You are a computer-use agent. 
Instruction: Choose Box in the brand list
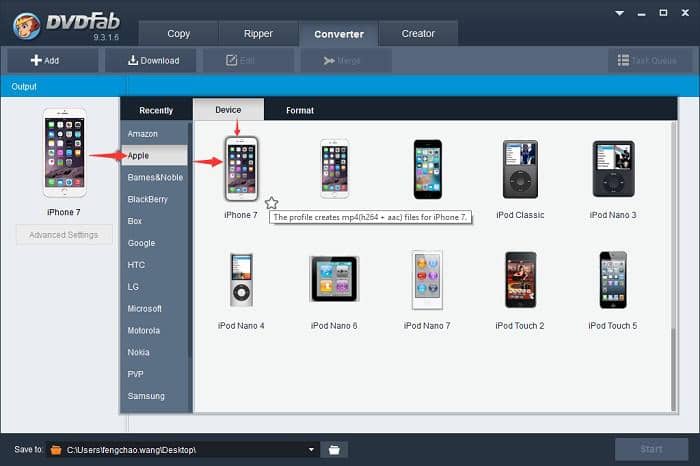point(154,221)
